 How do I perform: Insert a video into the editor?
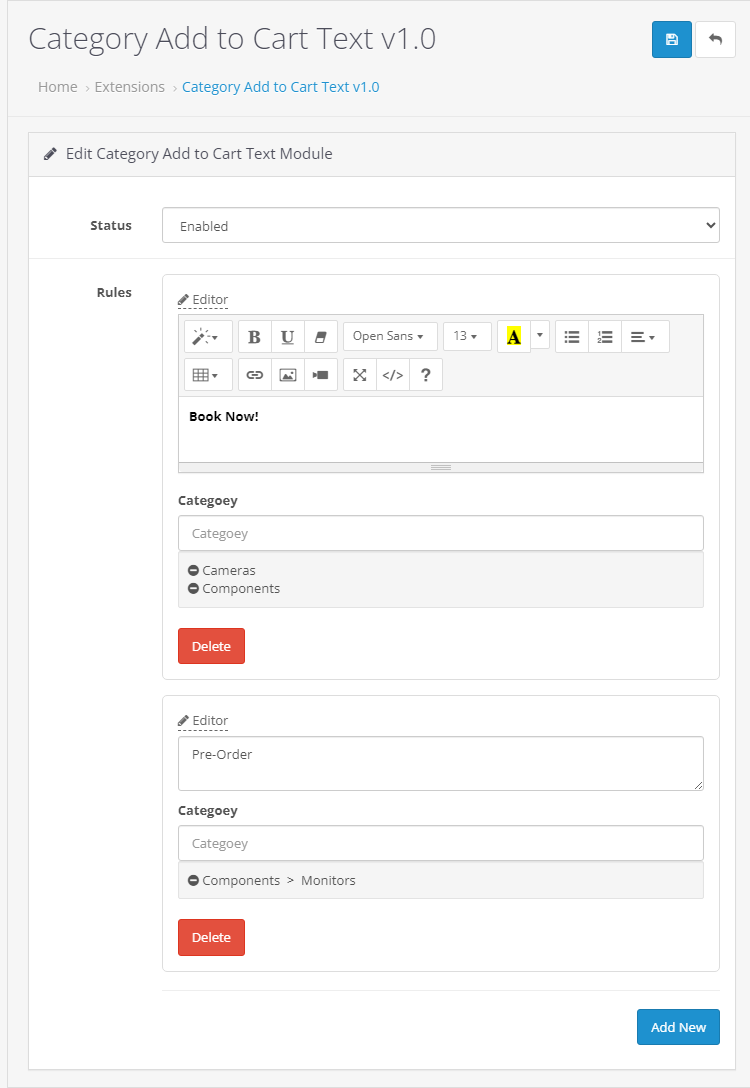(x=320, y=374)
